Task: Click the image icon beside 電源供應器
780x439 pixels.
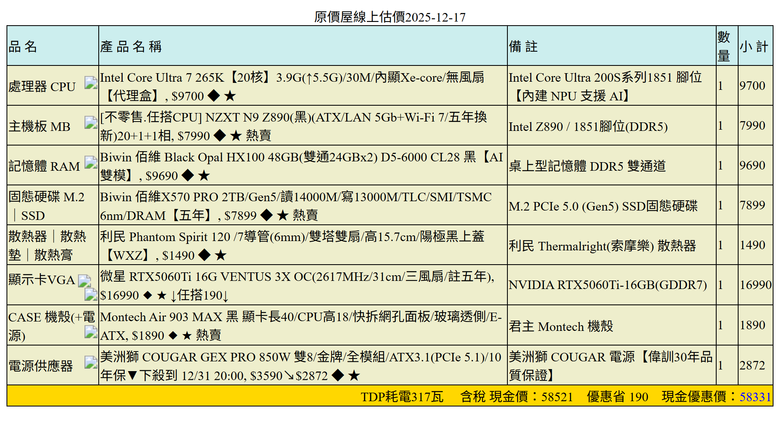Action: (91, 363)
